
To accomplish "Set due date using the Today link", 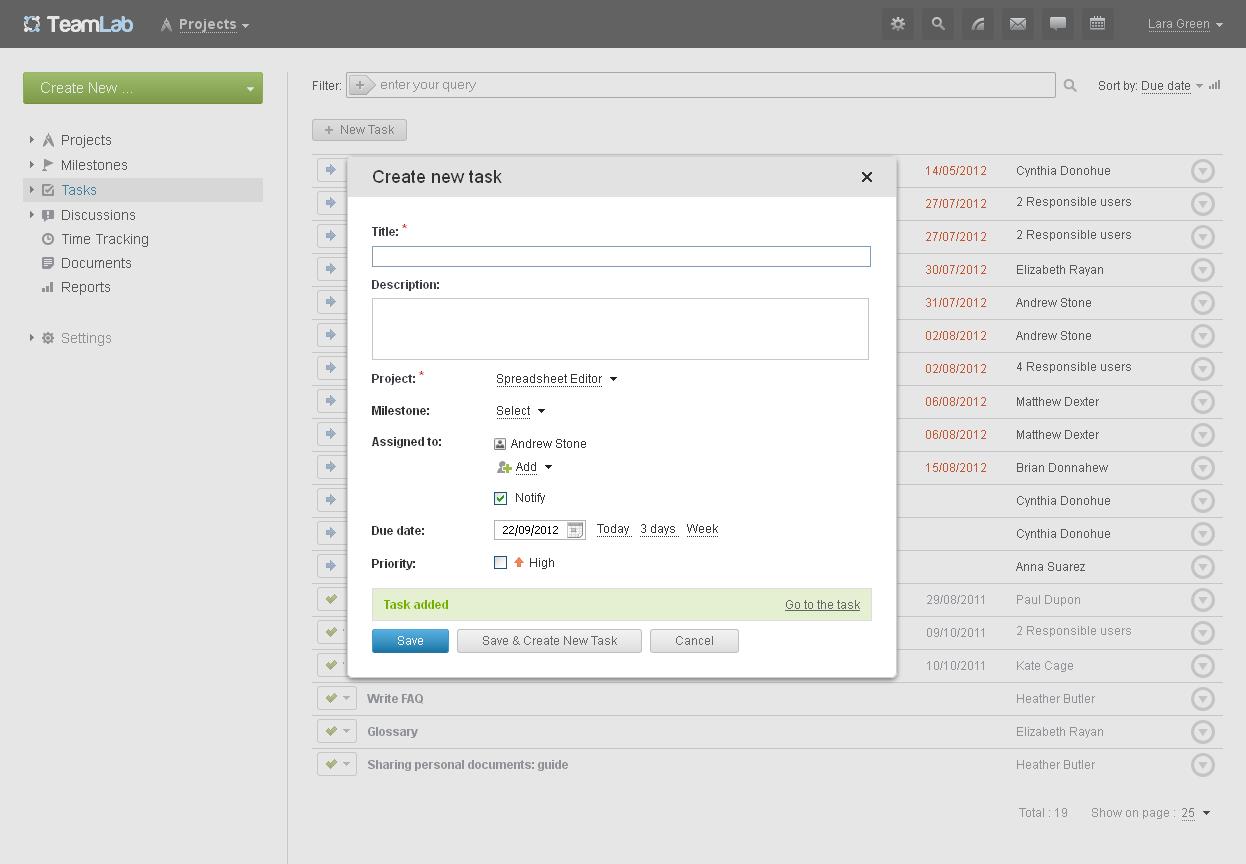I will pos(613,529).
